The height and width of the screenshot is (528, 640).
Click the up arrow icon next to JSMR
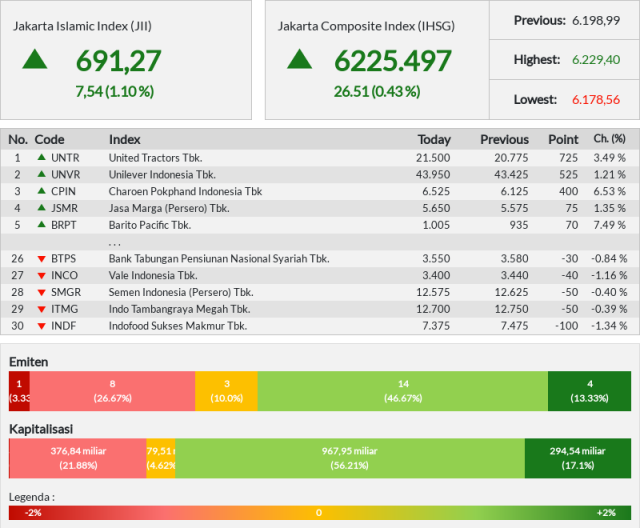click(41, 207)
